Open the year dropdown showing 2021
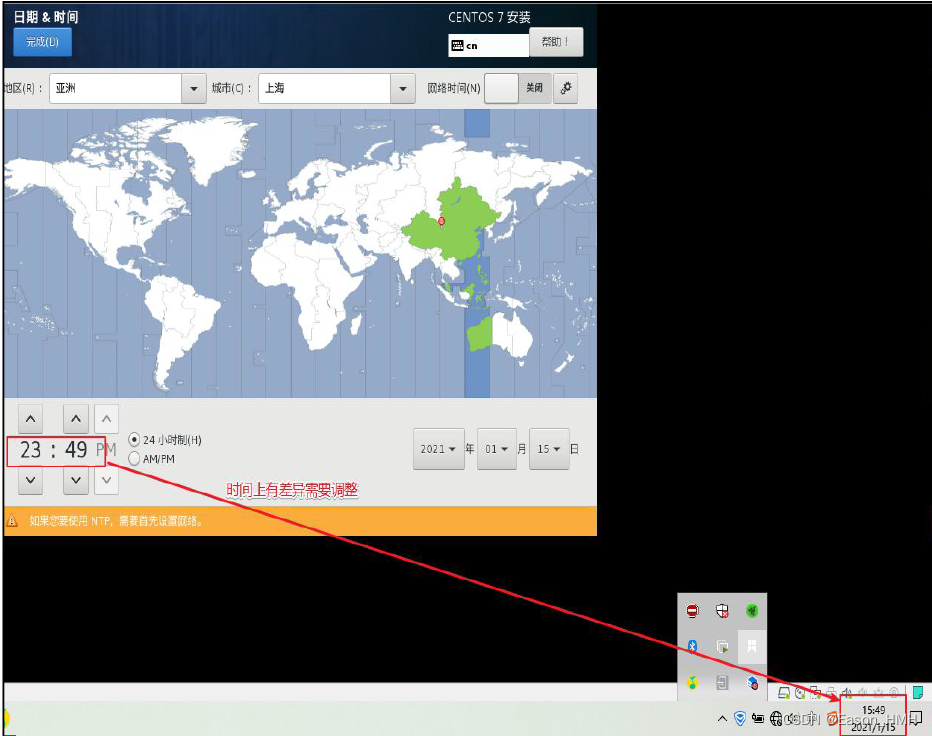 439,449
